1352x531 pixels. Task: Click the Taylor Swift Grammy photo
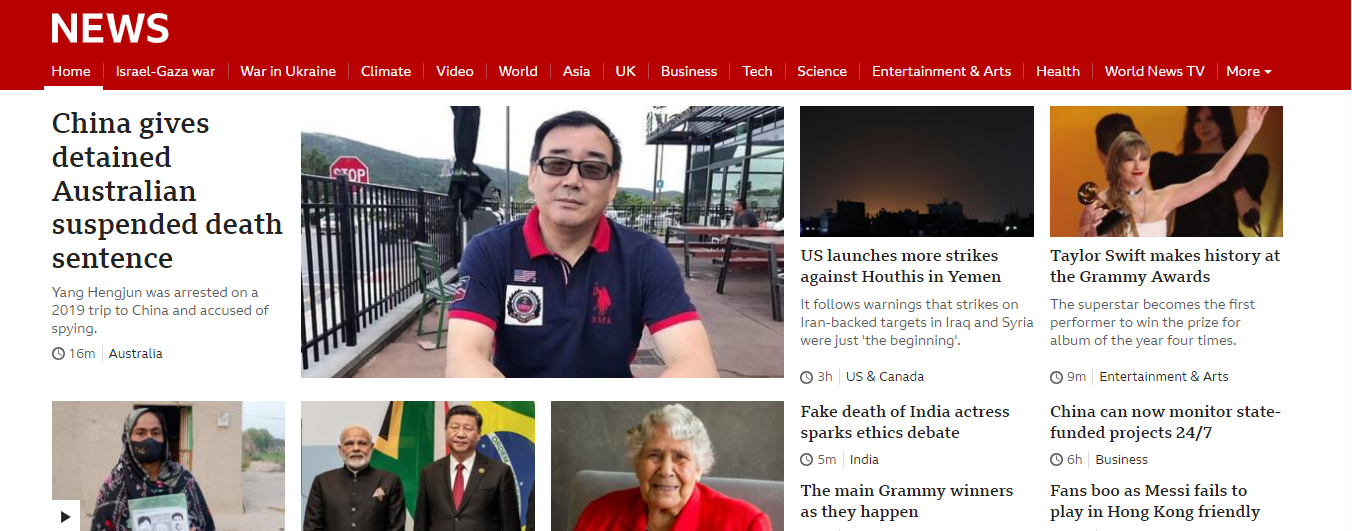1166,171
